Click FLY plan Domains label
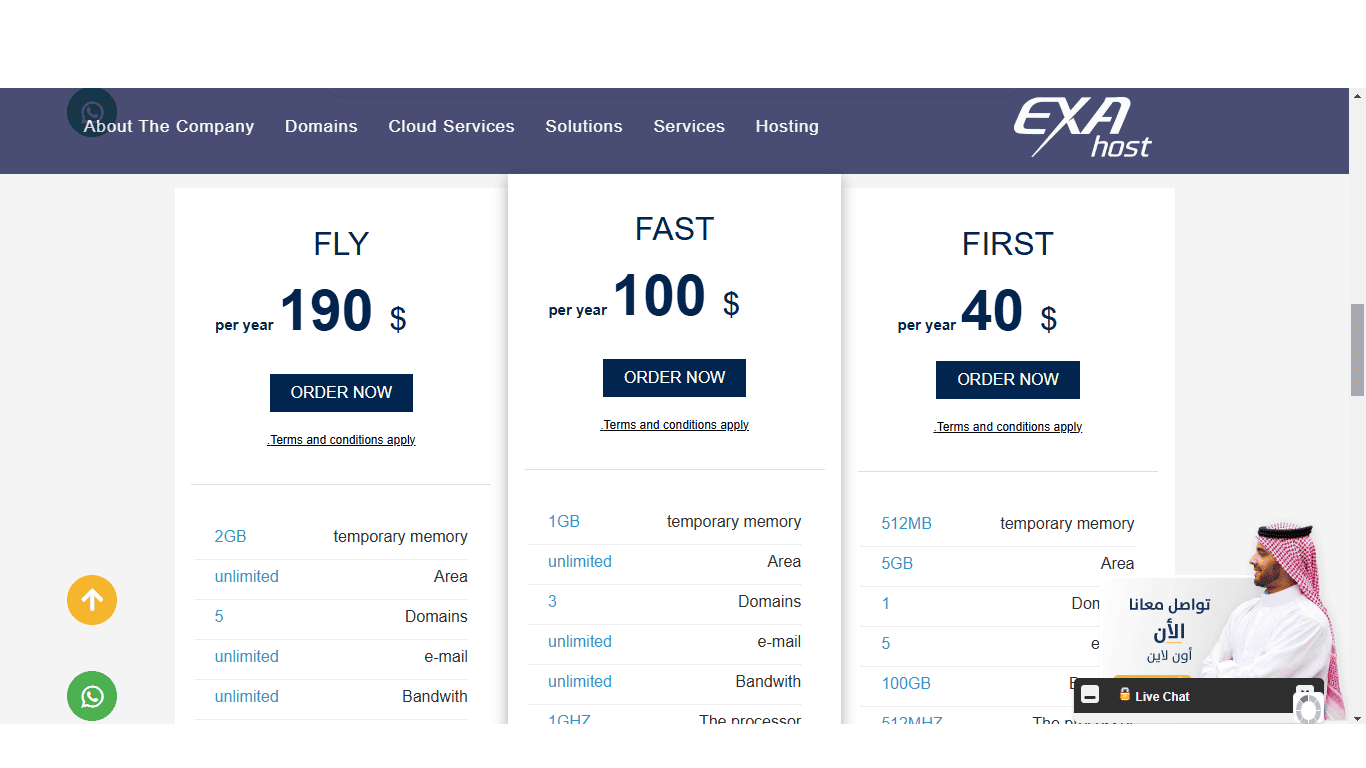 436,617
